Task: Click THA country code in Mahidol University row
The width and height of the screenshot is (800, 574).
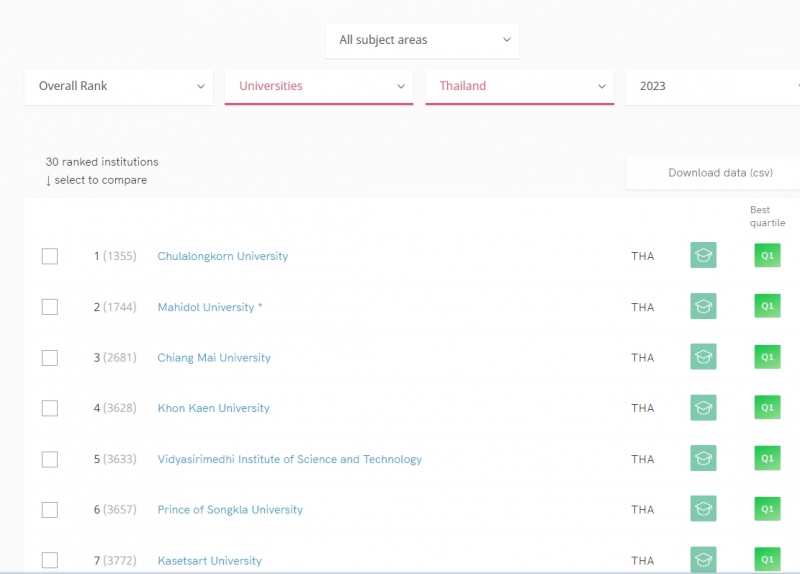Action: (642, 307)
